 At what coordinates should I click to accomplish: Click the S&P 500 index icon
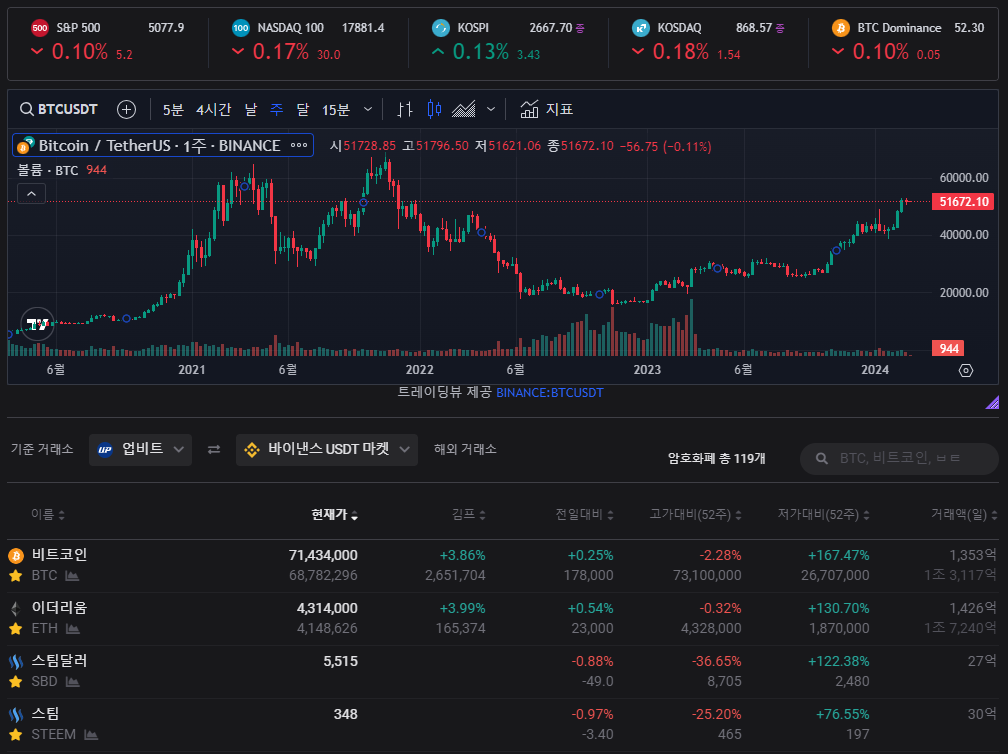(x=40, y=28)
